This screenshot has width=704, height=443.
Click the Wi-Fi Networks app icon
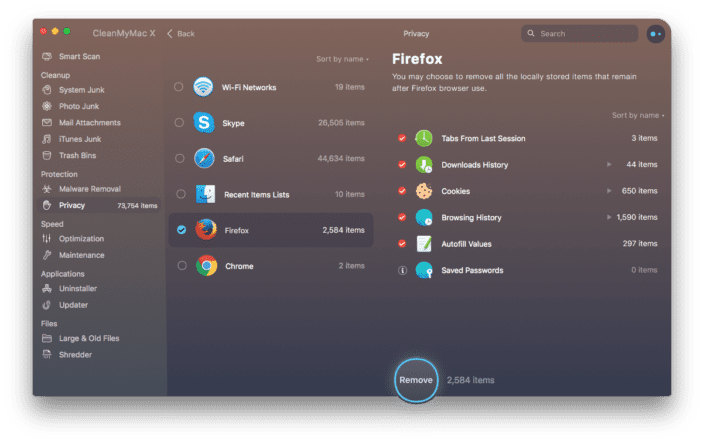pos(203,87)
